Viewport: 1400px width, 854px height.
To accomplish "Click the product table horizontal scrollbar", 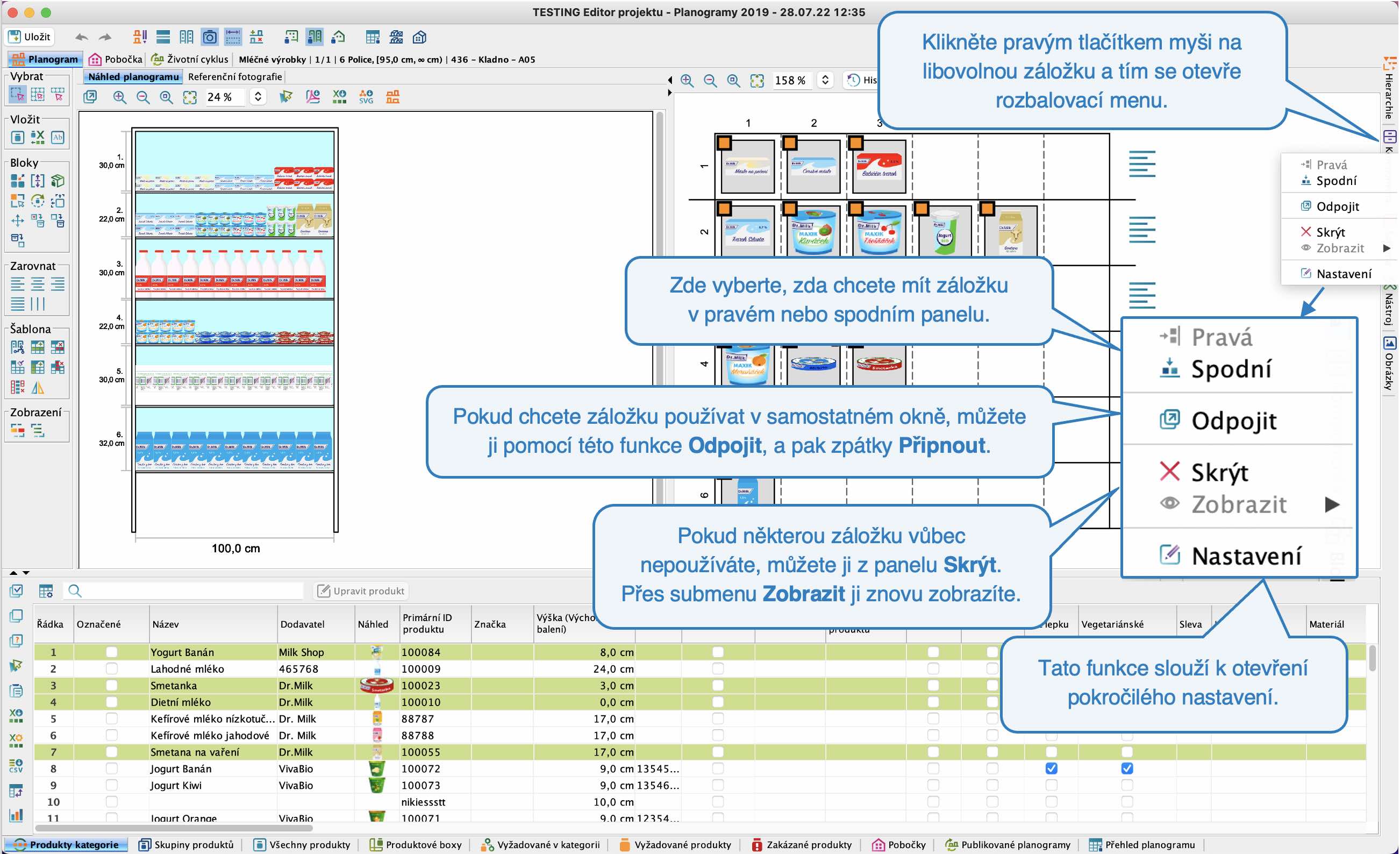I will [173, 828].
